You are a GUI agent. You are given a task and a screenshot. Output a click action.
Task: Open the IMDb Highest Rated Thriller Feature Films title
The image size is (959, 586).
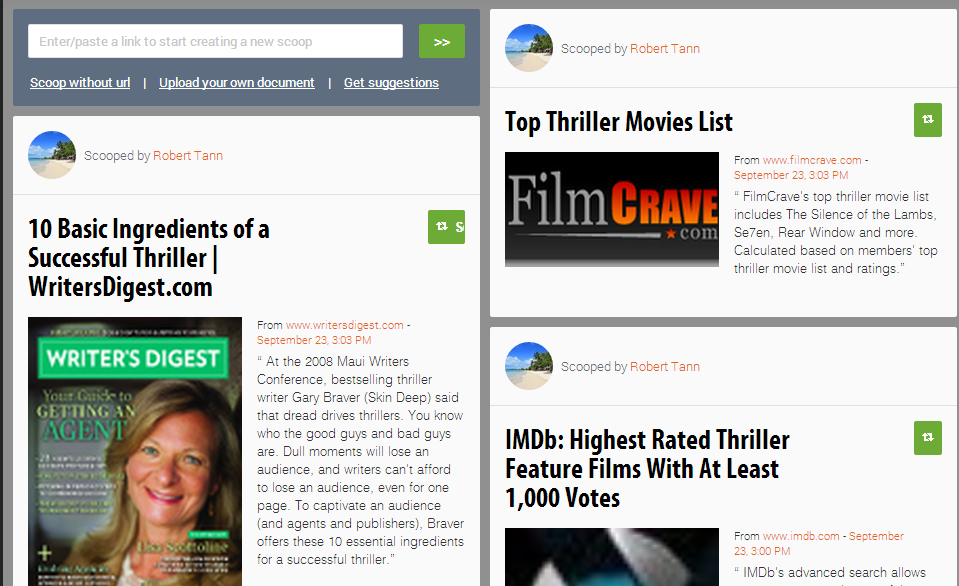point(647,469)
